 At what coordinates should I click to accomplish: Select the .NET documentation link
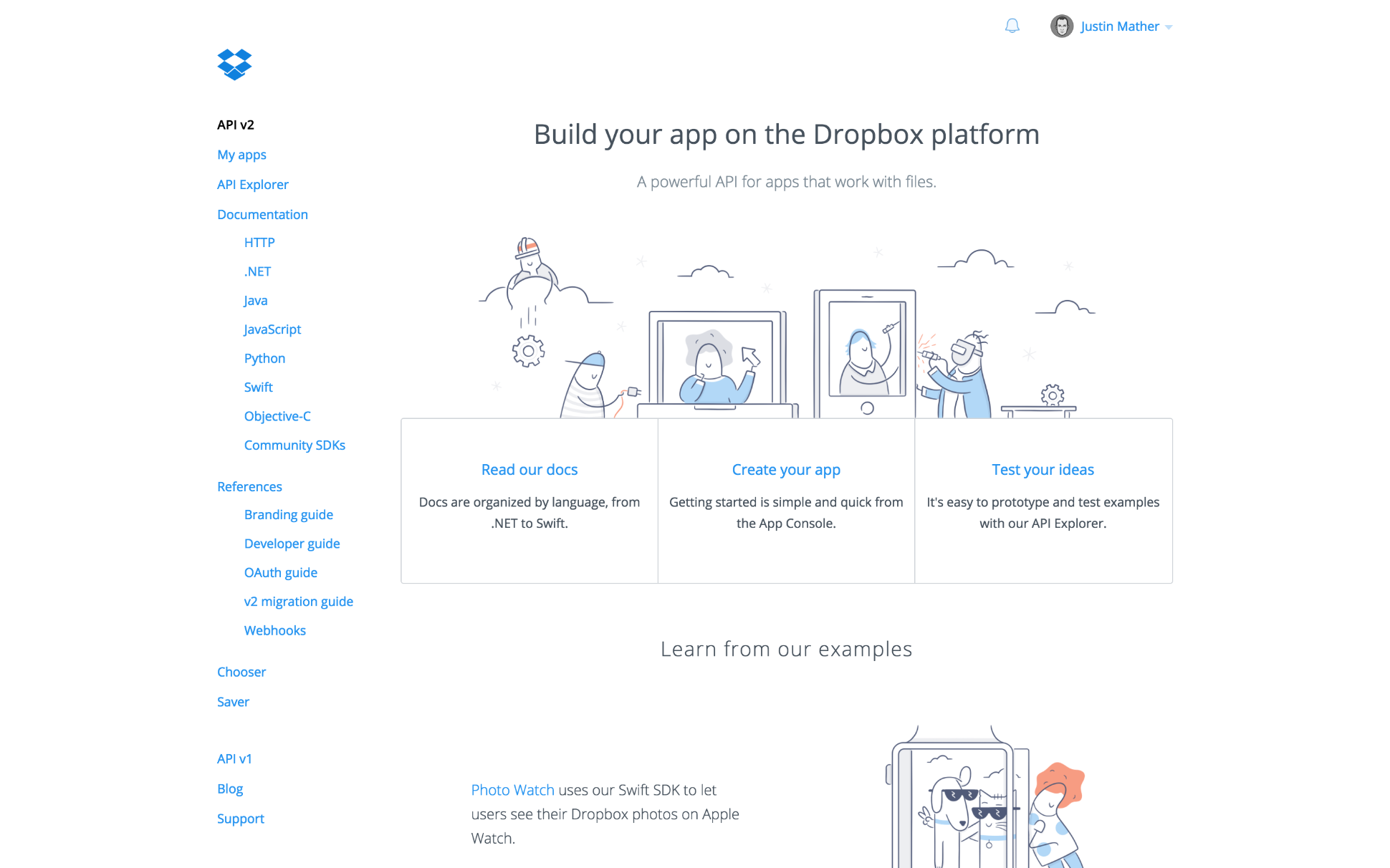tap(257, 271)
